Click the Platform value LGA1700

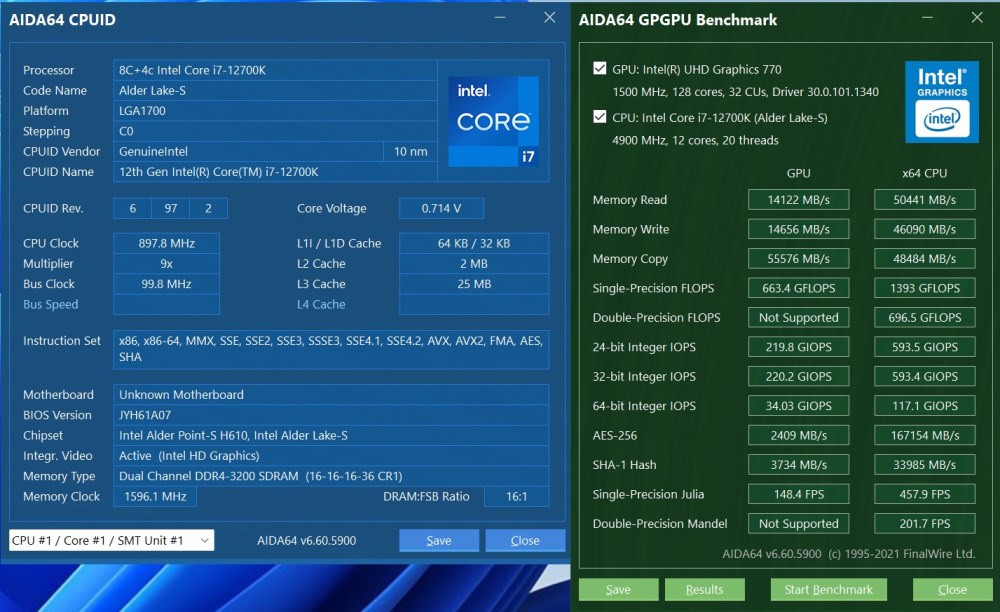[x=275, y=111]
